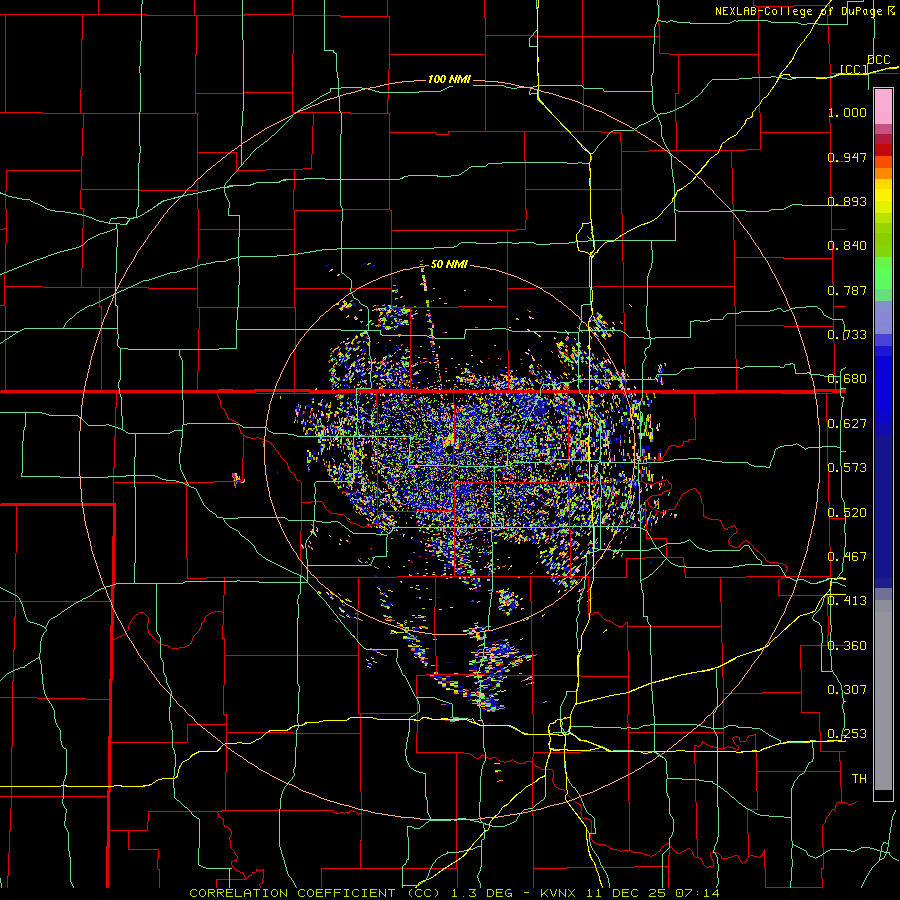Click the 0.627 legend value
Viewport: 900px width, 900px height.
(847, 424)
